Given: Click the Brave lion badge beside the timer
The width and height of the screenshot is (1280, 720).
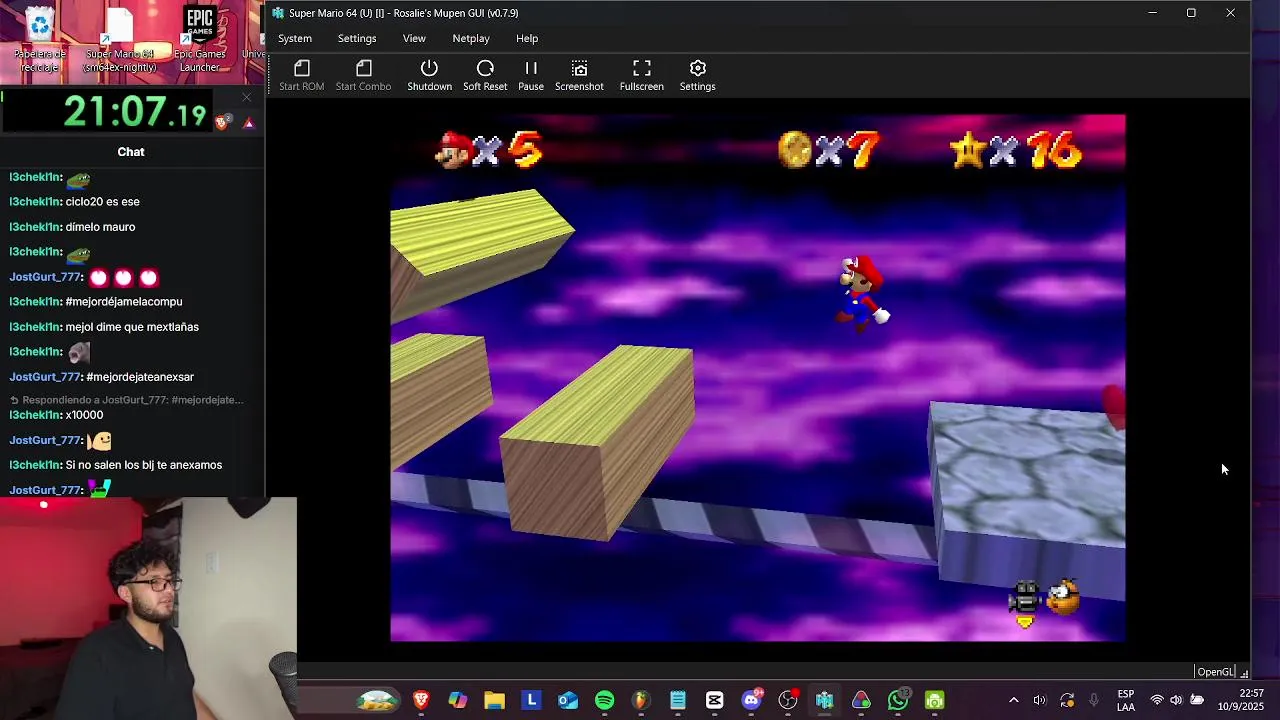Looking at the screenshot, I should pyautogui.click(x=223, y=122).
